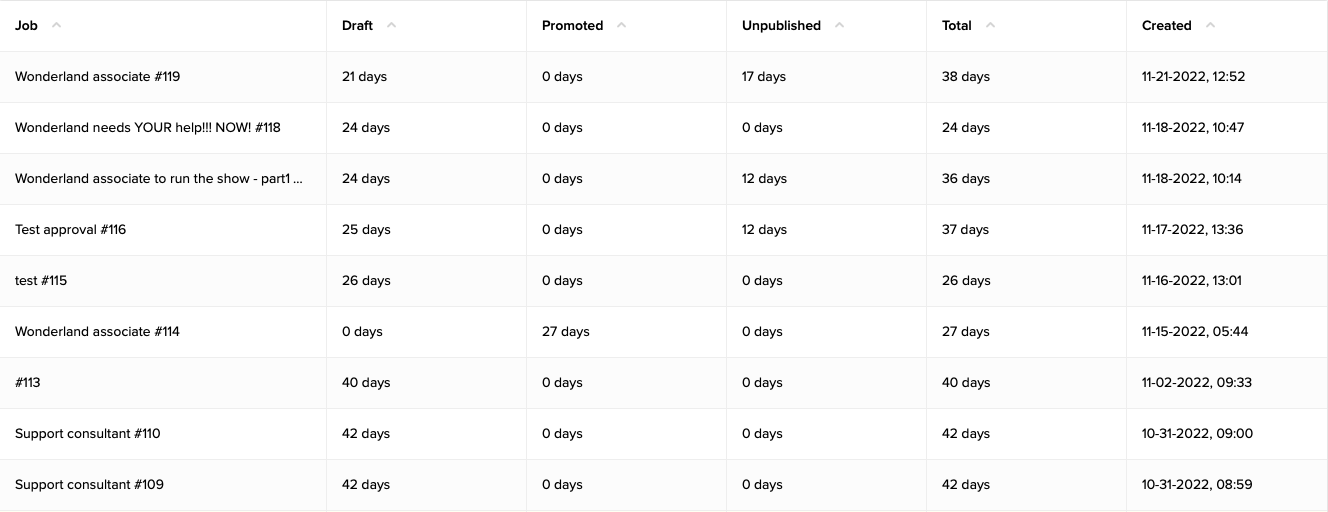
Task: Click the sort arrow next to Total
Action: (x=990, y=26)
